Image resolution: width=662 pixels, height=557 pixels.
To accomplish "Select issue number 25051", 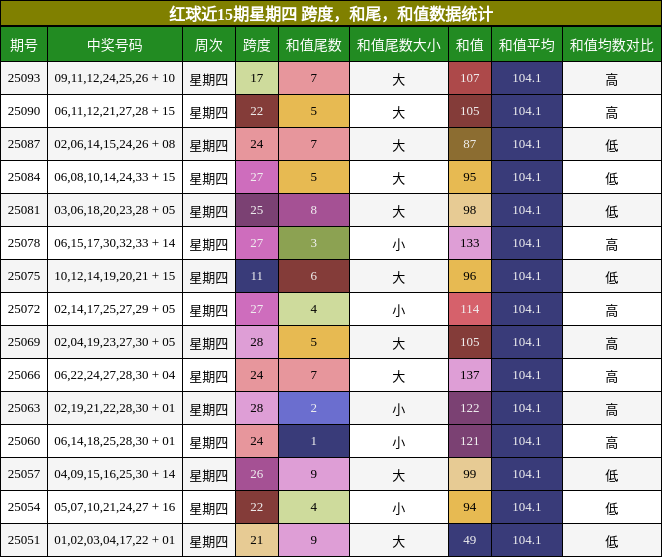I will tap(24, 540).
